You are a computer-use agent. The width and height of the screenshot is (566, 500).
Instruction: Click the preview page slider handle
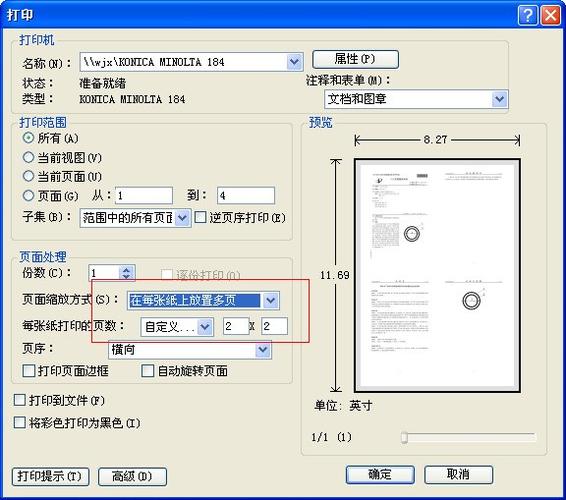404,437
